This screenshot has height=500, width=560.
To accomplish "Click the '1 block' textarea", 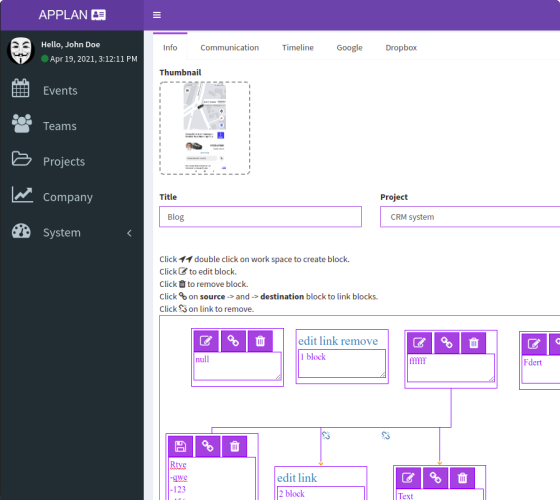I will pyautogui.click(x=342, y=363).
